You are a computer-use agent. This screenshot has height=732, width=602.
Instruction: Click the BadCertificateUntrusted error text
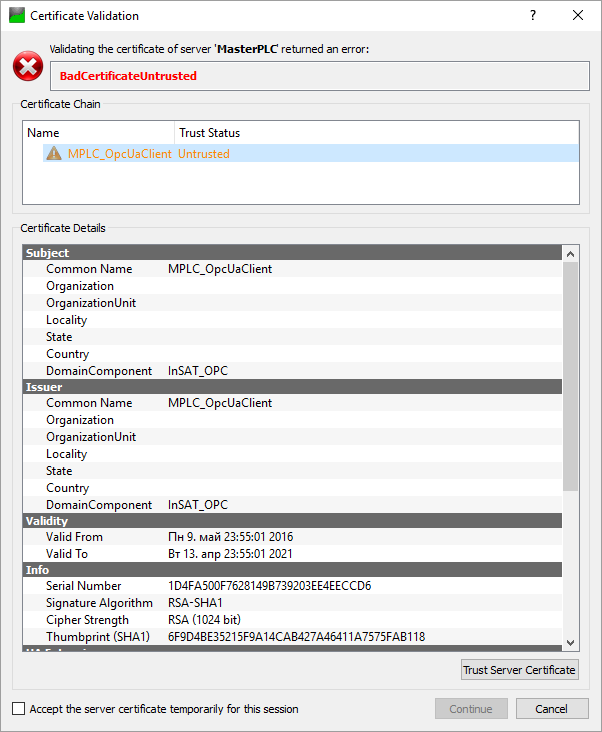128,76
